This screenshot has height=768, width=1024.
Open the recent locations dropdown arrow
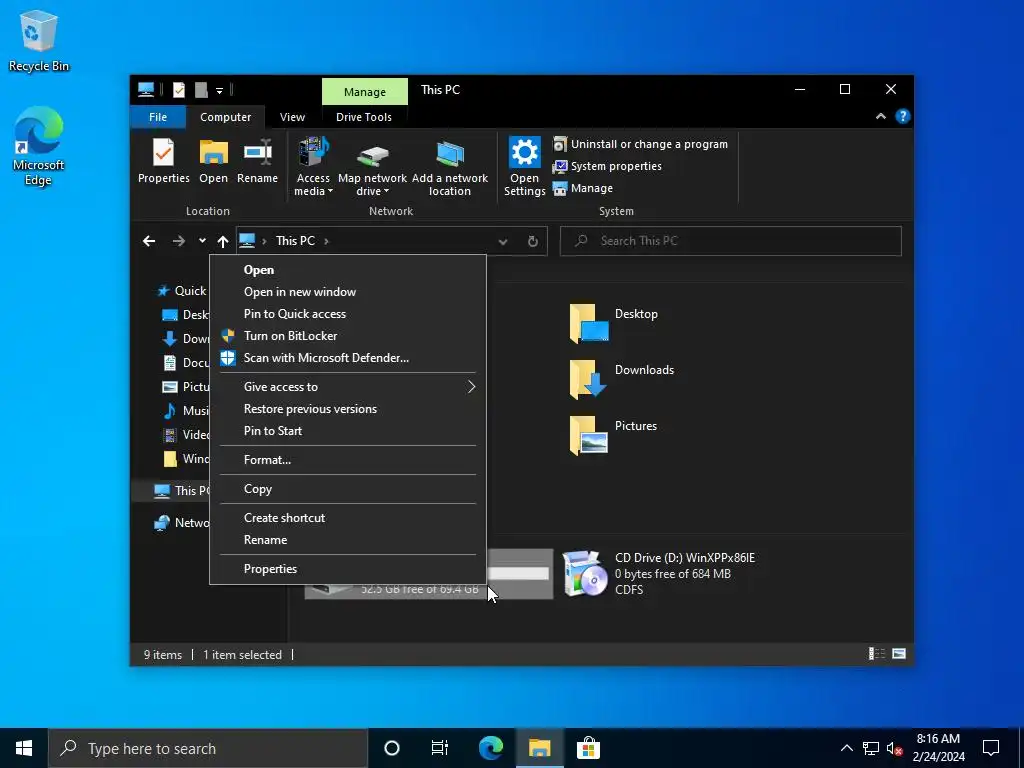[x=202, y=241]
